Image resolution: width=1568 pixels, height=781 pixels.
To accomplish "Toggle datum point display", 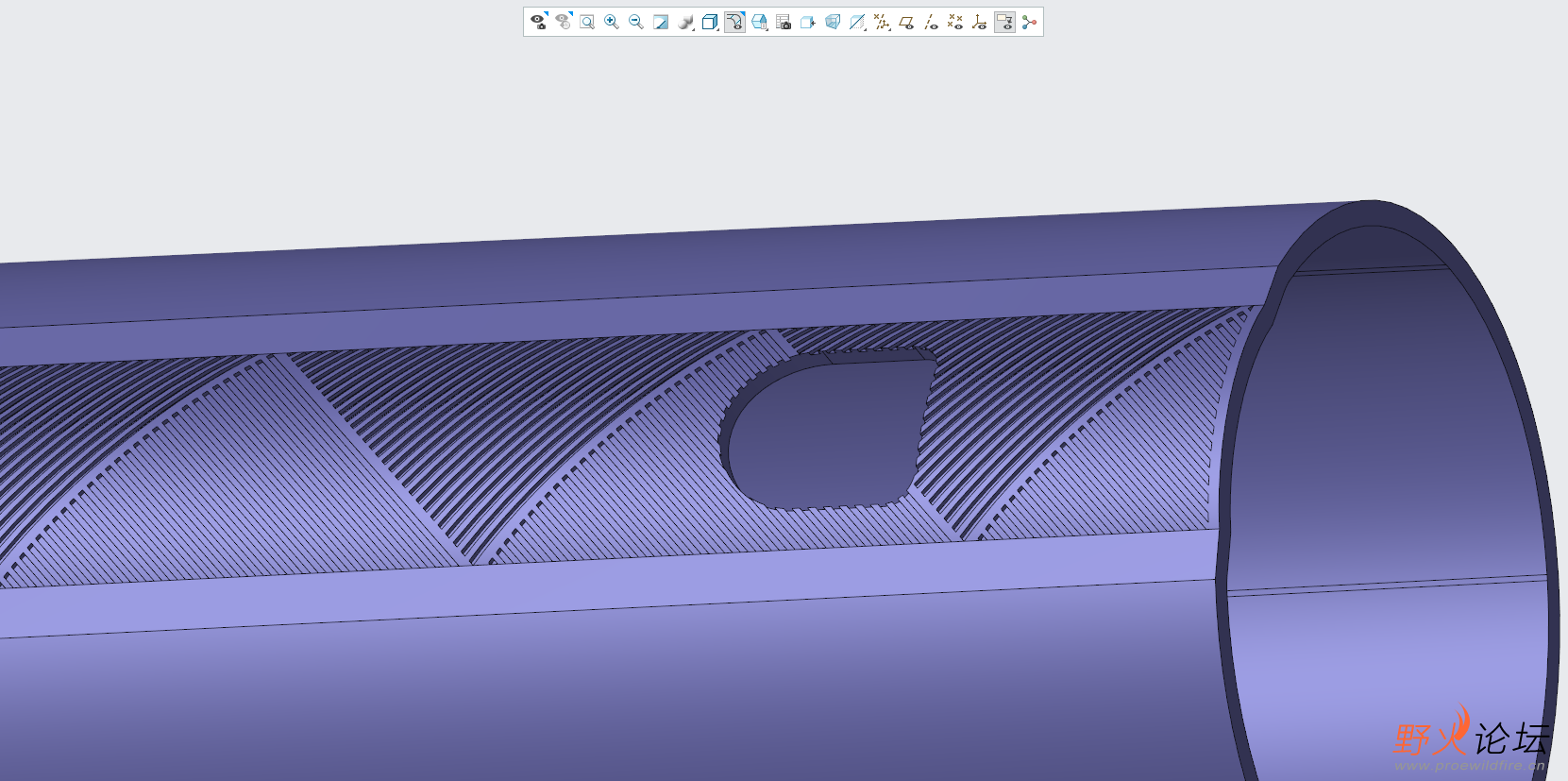I will (955, 22).
